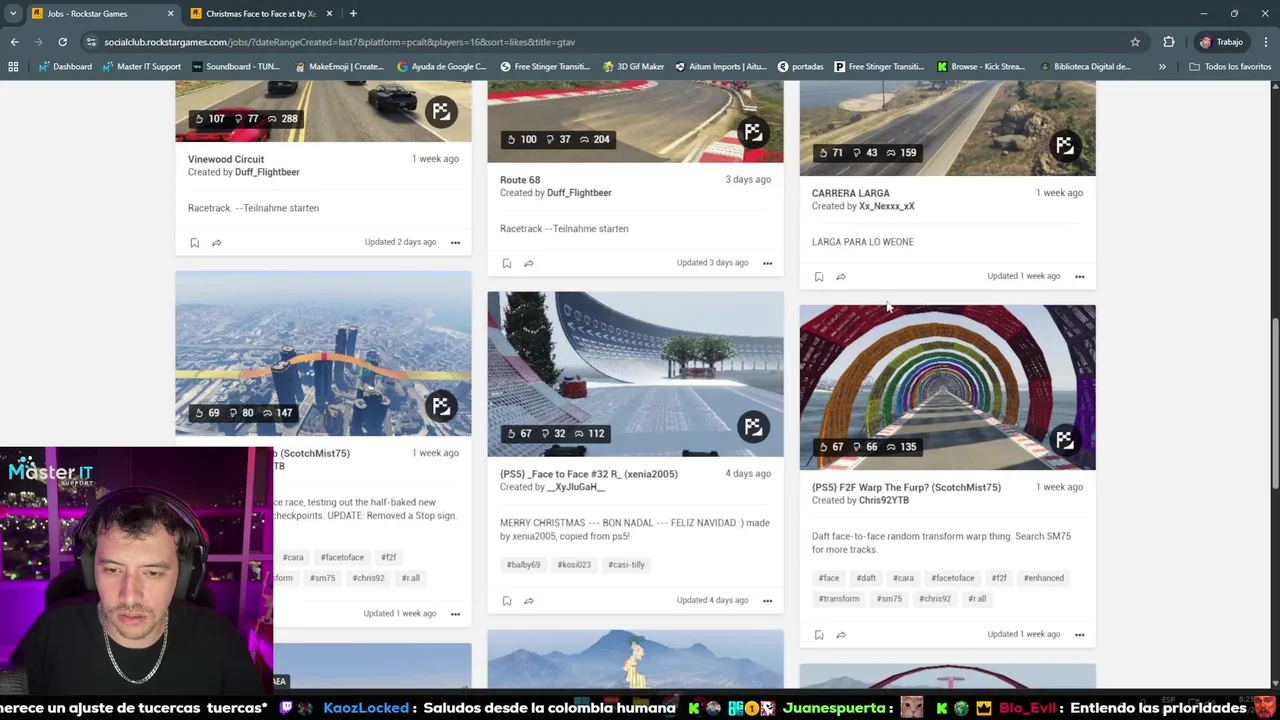This screenshot has height=720, width=1280.
Task: Open more options for F2F Warp The Furp
Action: pos(1079,635)
